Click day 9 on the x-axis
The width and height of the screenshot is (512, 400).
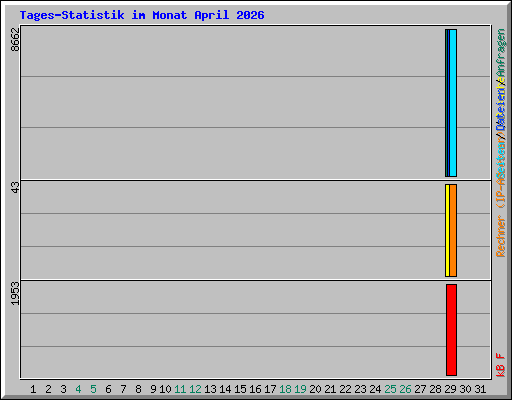click(x=153, y=389)
